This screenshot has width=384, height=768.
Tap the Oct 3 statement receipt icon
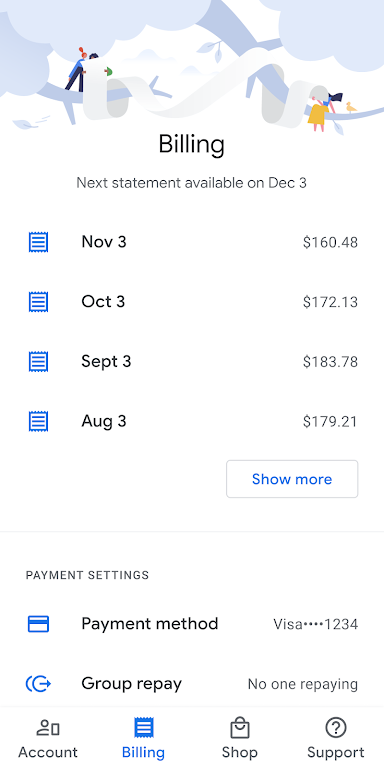click(38, 302)
